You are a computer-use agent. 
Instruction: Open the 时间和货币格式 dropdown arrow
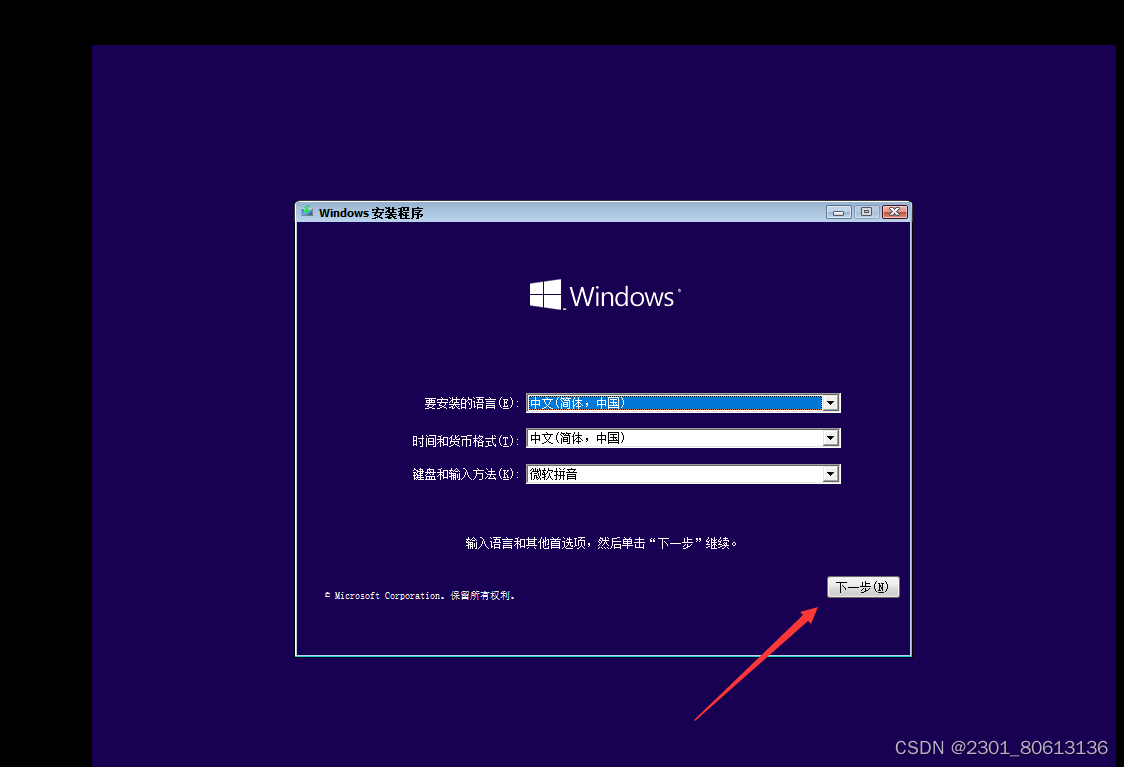[830, 438]
